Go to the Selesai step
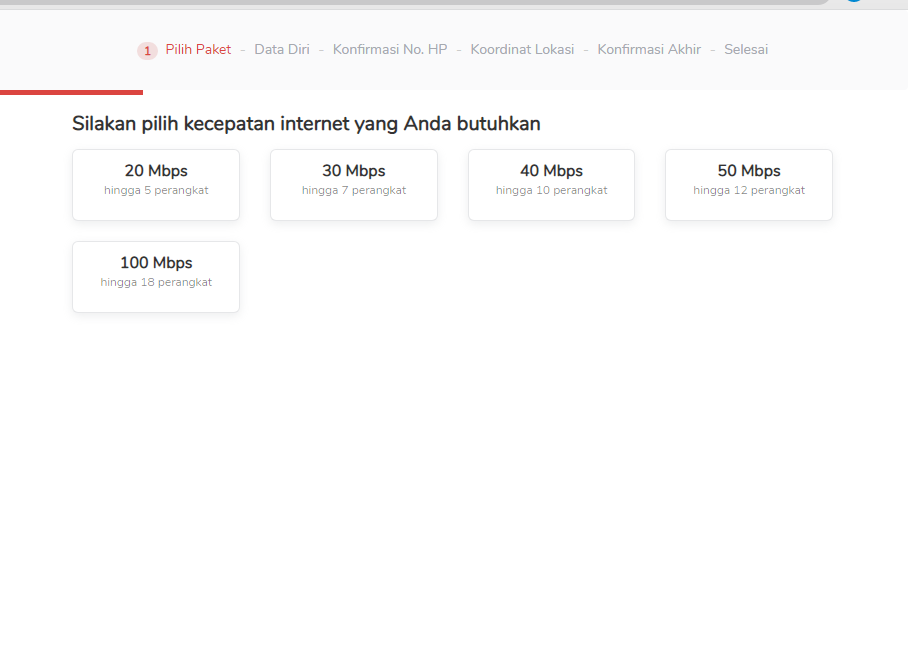This screenshot has width=908, height=658. [x=746, y=50]
